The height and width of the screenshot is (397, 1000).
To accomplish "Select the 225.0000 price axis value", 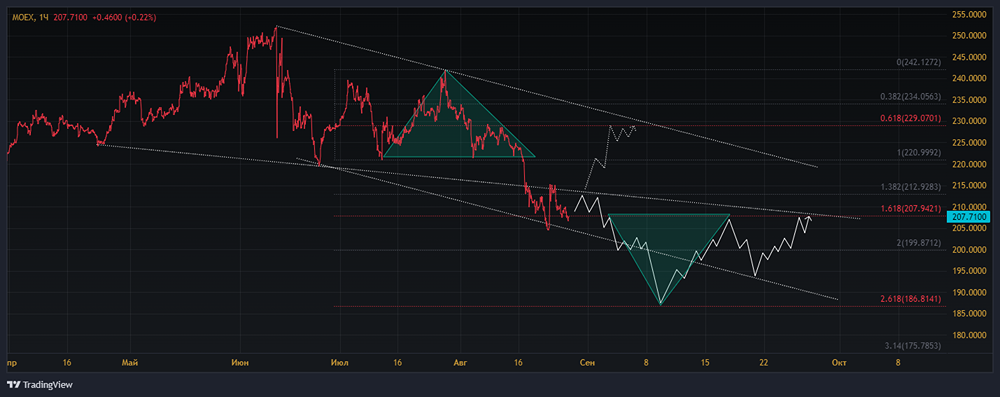I will click(x=969, y=143).
